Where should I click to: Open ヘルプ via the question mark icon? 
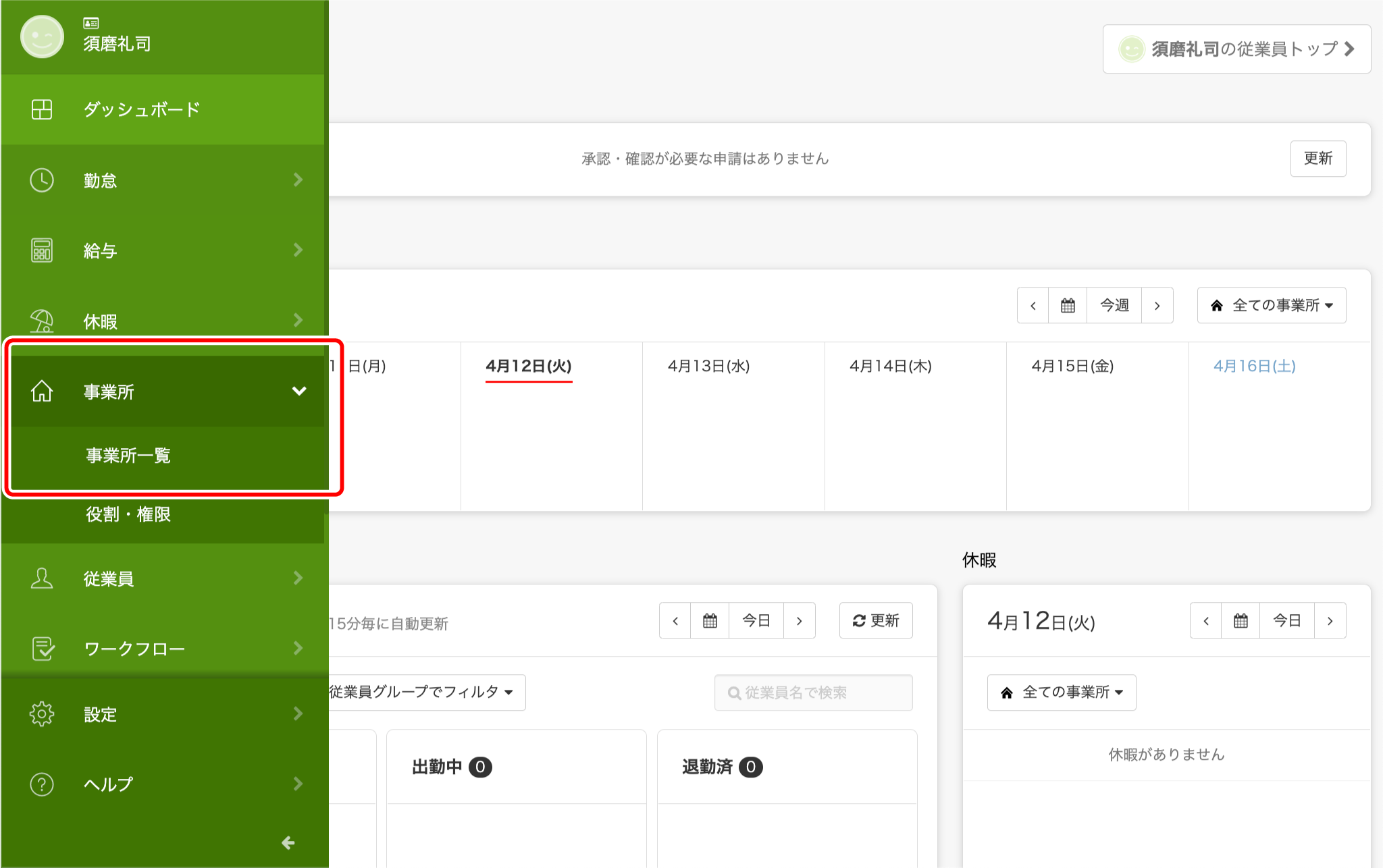(x=41, y=784)
